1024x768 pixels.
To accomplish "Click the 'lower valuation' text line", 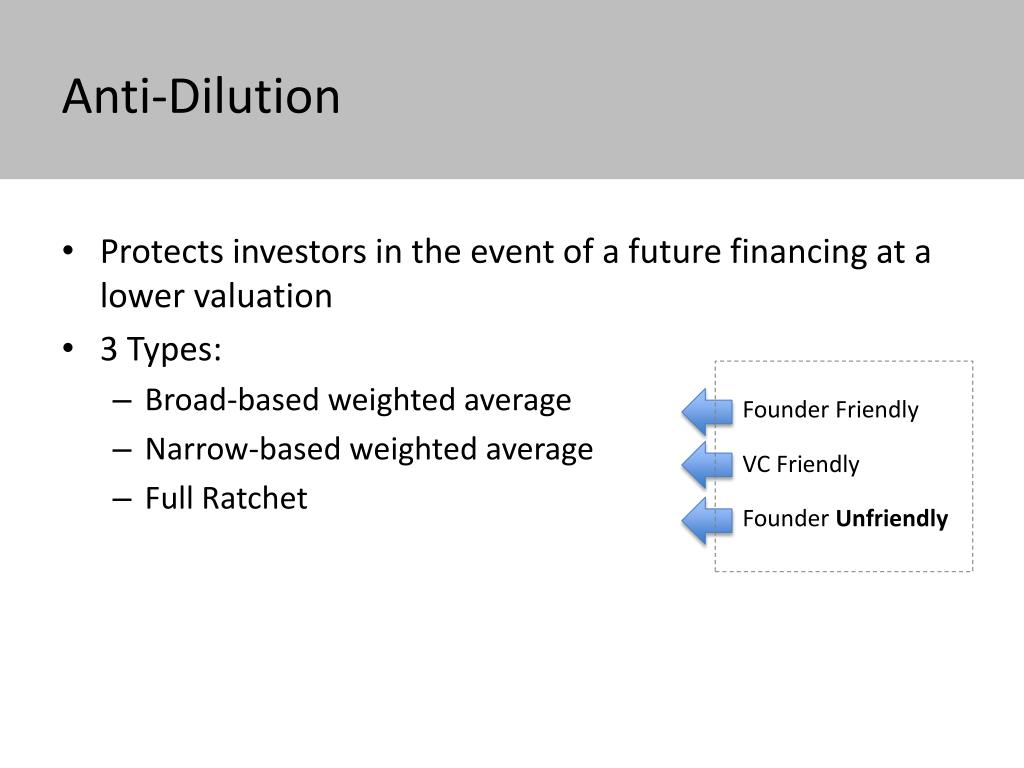I will point(216,296).
